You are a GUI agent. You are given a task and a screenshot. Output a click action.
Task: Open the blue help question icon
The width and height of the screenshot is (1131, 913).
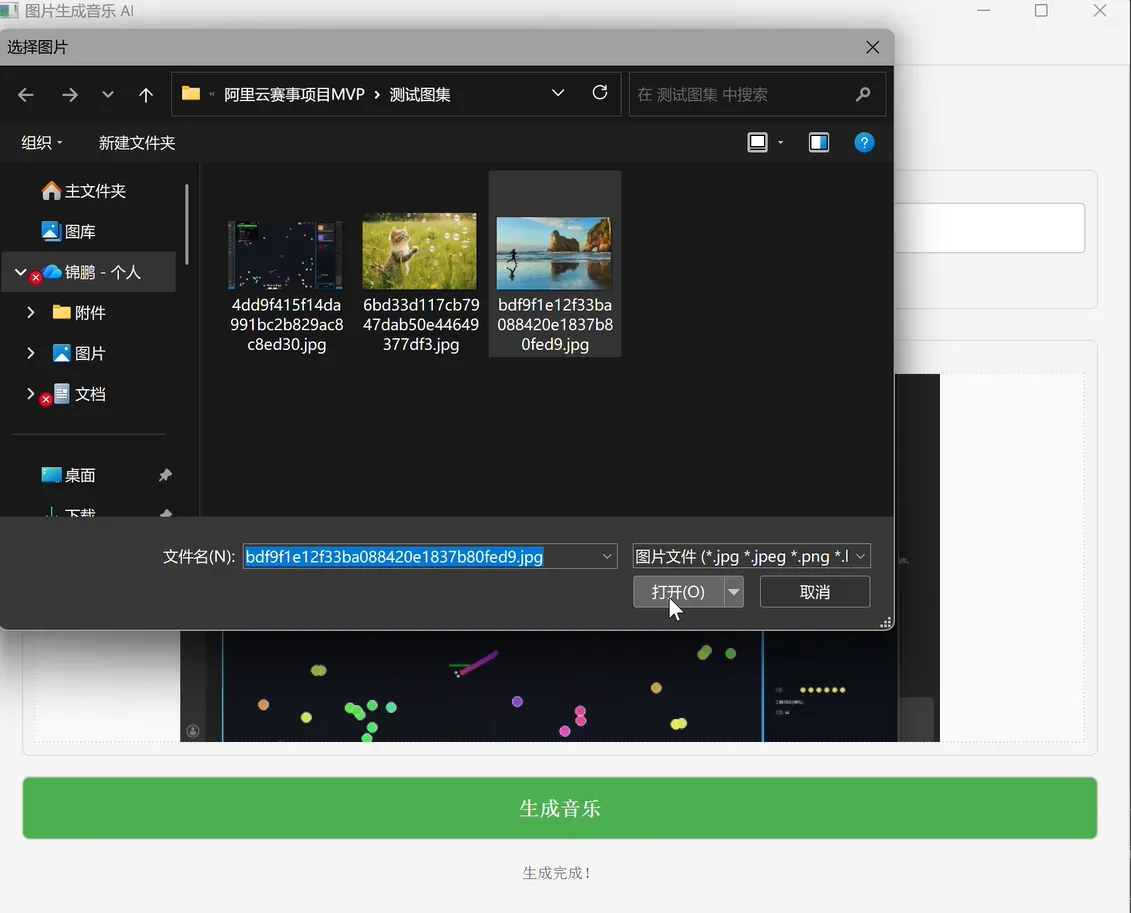[x=864, y=143]
